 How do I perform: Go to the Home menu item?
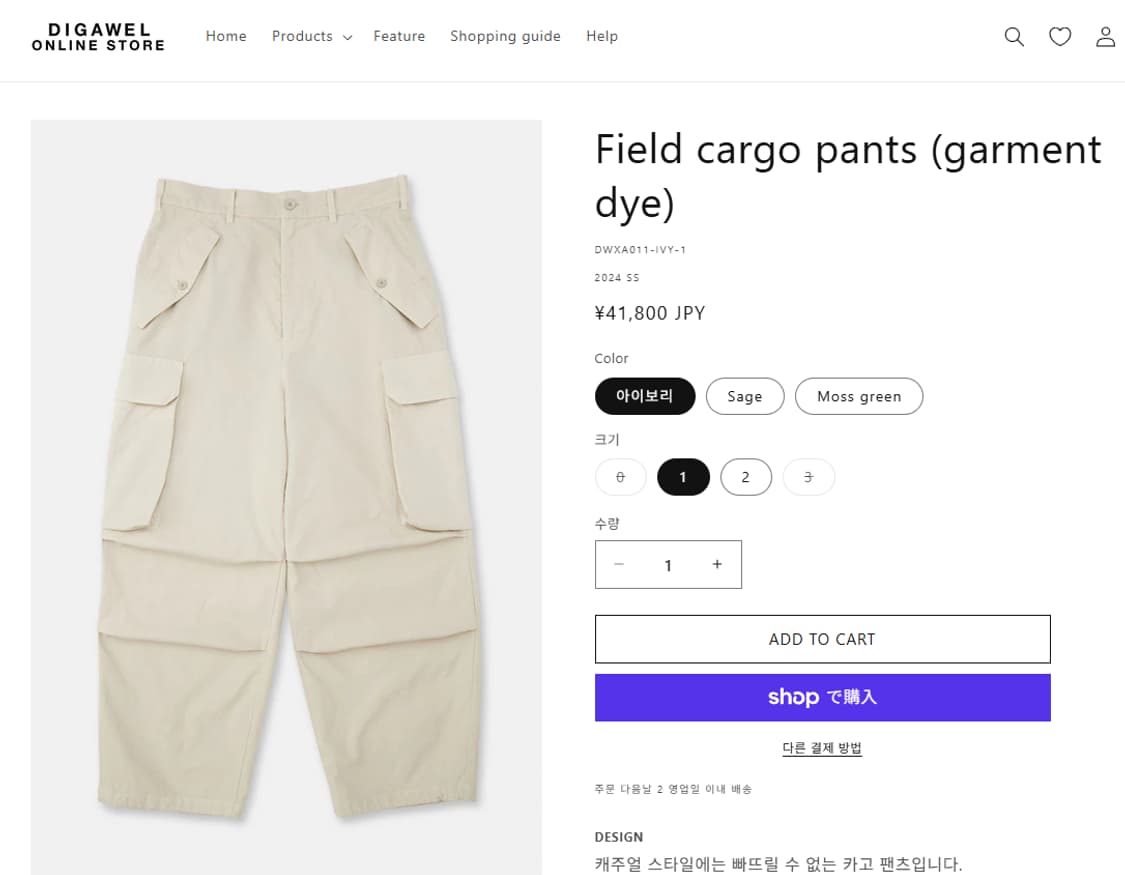tap(226, 36)
